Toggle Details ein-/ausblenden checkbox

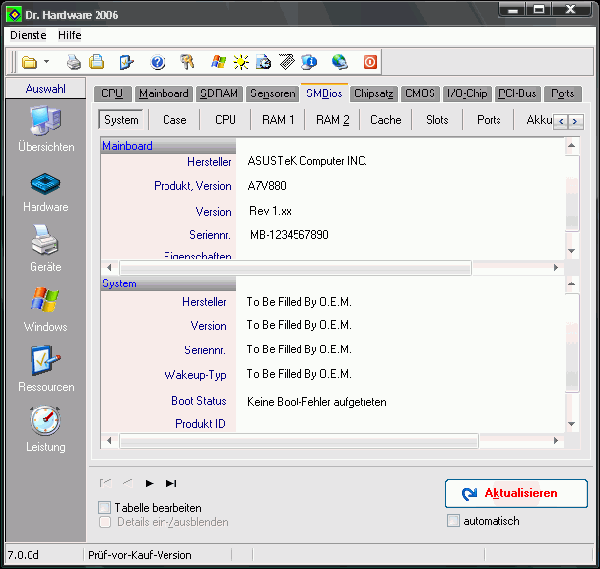104,522
